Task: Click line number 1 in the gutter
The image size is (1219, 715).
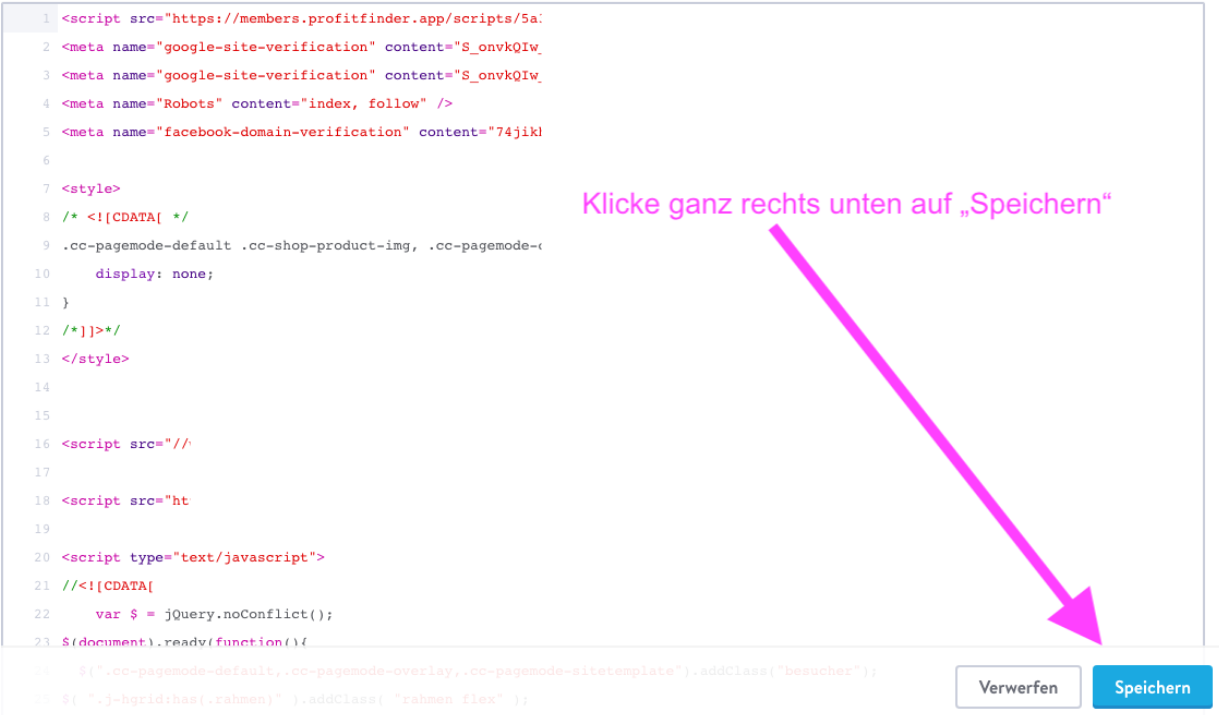Action: pyautogui.click(x=45, y=19)
